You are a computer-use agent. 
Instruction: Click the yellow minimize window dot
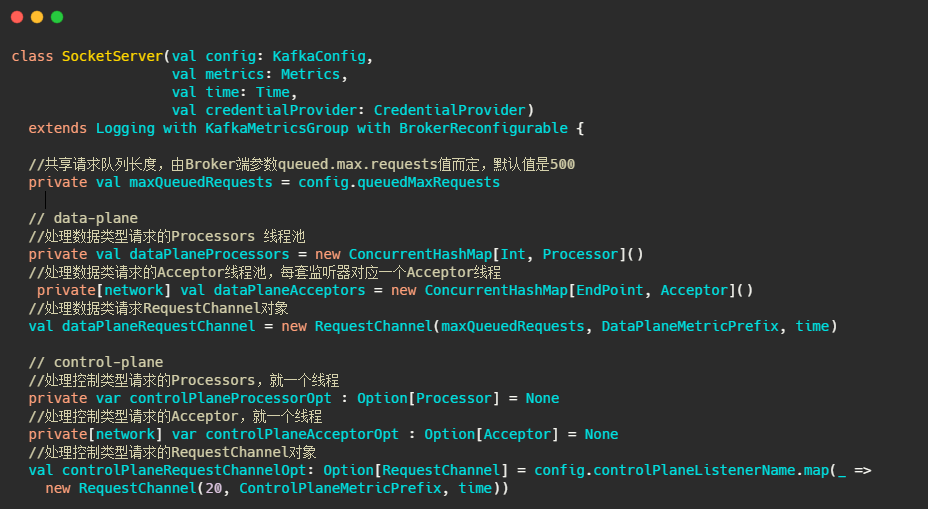[x=37, y=17]
